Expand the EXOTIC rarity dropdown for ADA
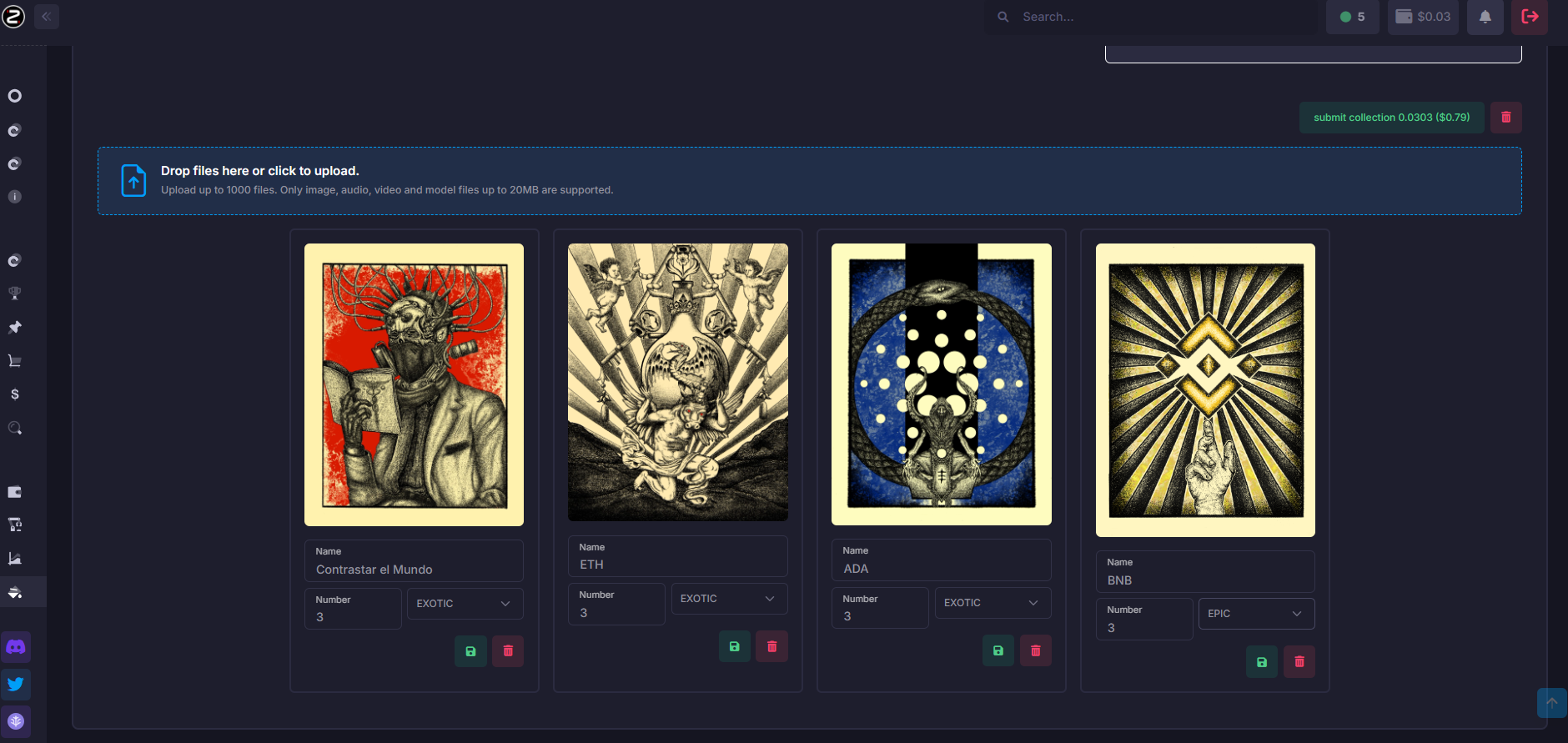Image resolution: width=1568 pixels, height=743 pixels. [993, 603]
